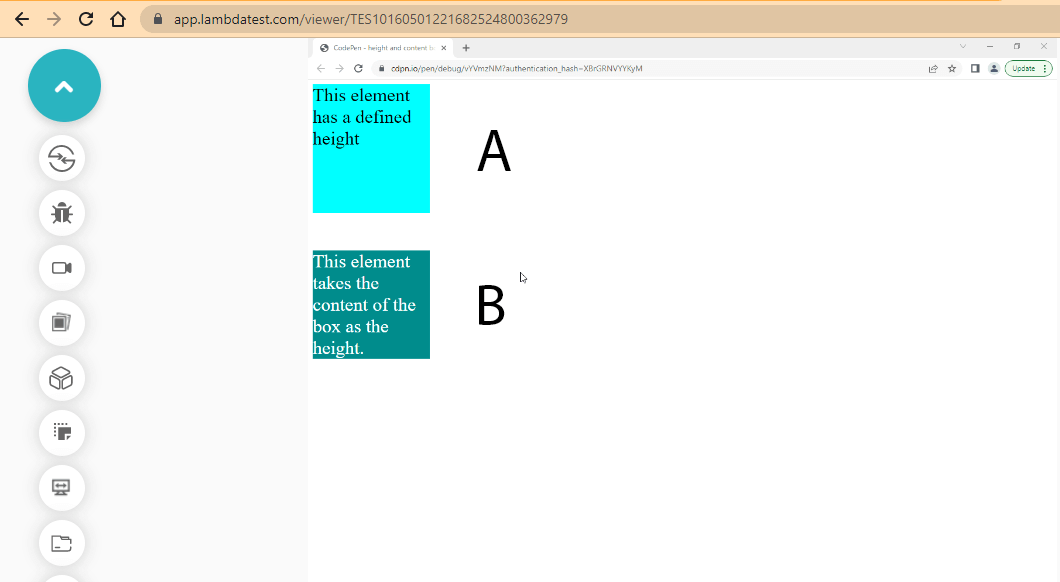Screen dimensions: 1060x582
Task: Open the files folder icon in the sidebar
Action: click(x=62, y=543)
